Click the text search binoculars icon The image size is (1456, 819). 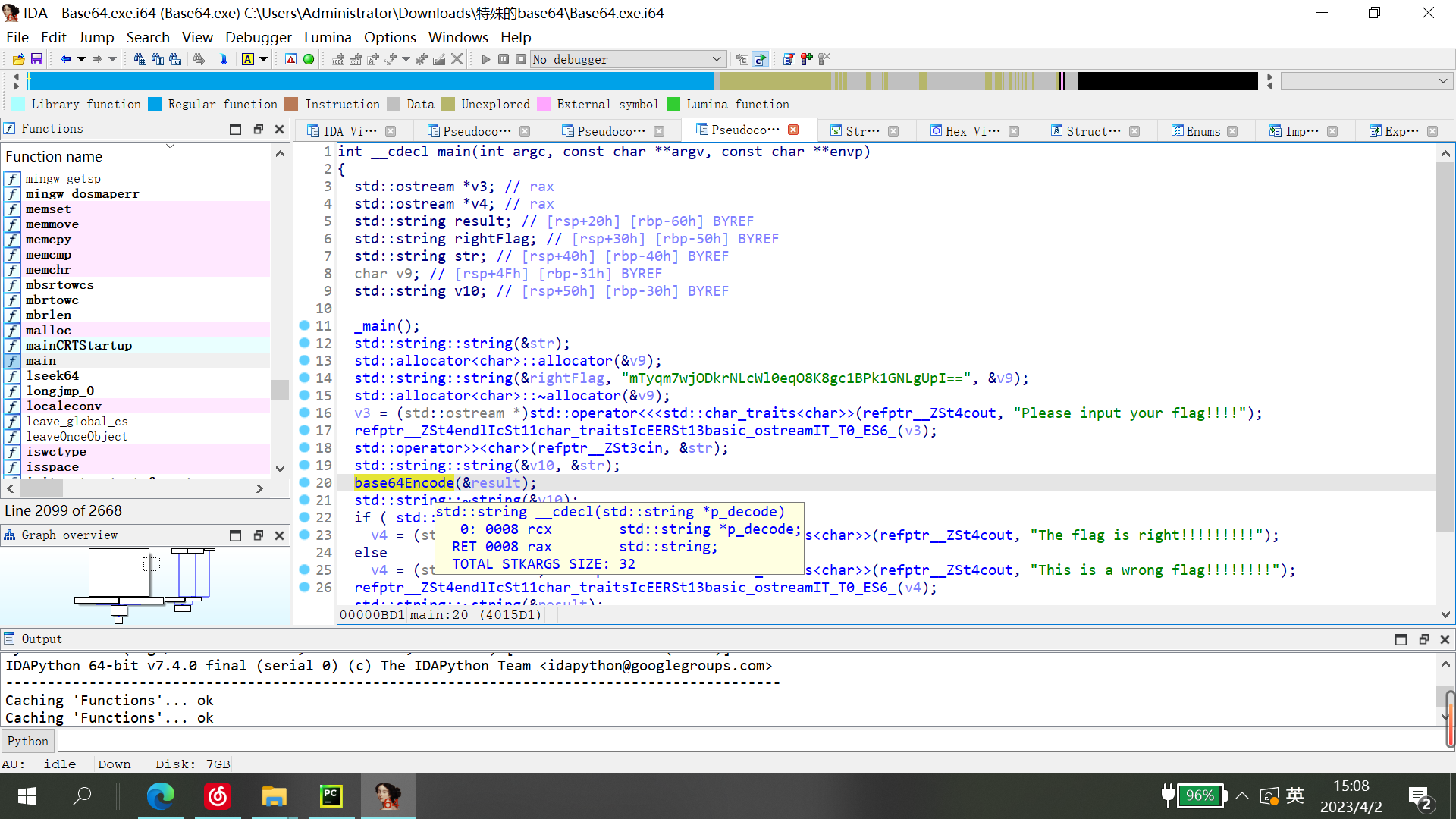pos(158,59)
